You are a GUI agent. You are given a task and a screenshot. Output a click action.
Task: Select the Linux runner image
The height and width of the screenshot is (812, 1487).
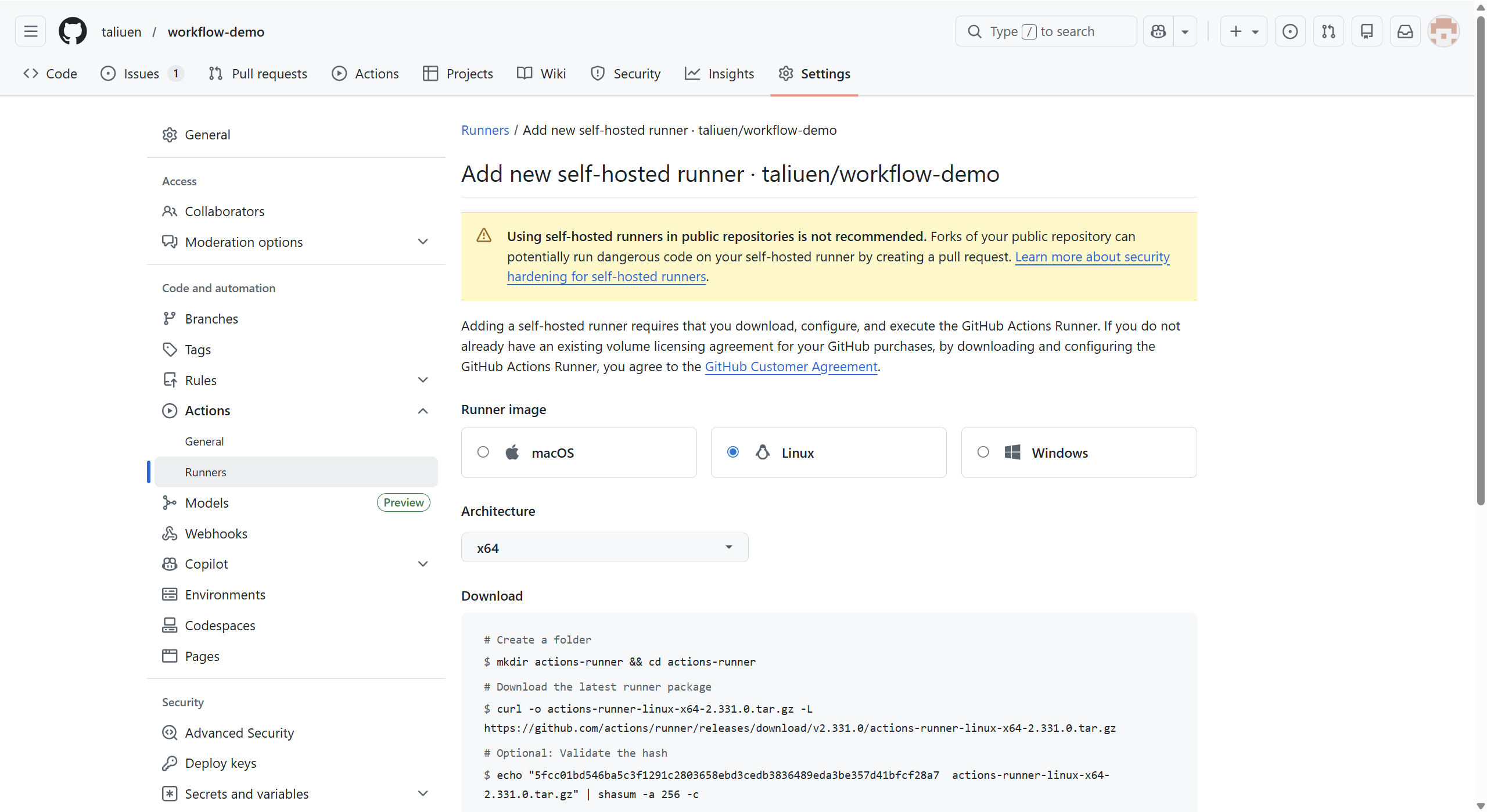point(733,452)
